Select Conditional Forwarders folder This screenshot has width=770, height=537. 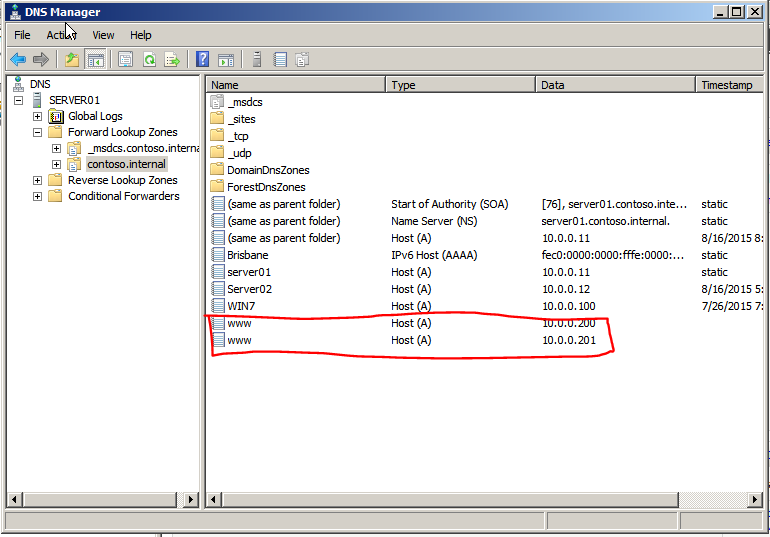pos(124,196)
